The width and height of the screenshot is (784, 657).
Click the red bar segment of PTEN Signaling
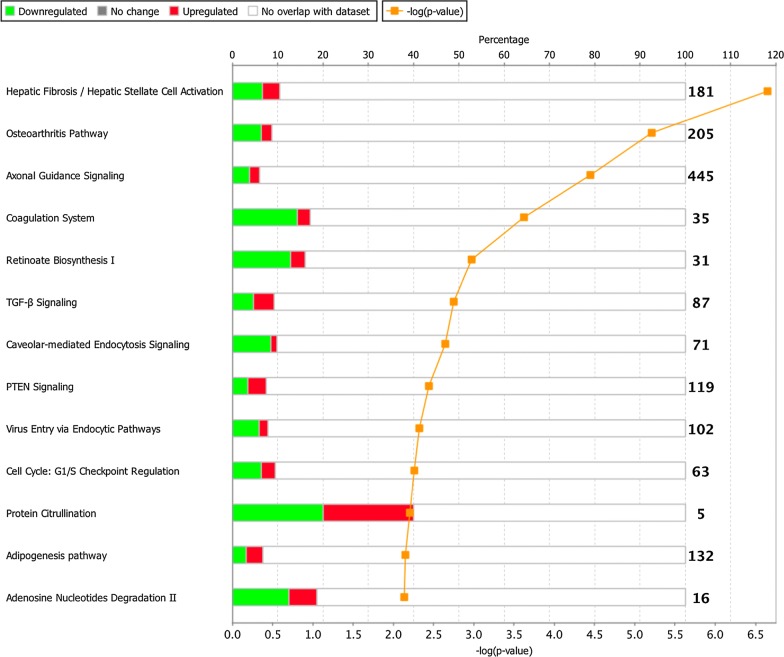point(257,386)
